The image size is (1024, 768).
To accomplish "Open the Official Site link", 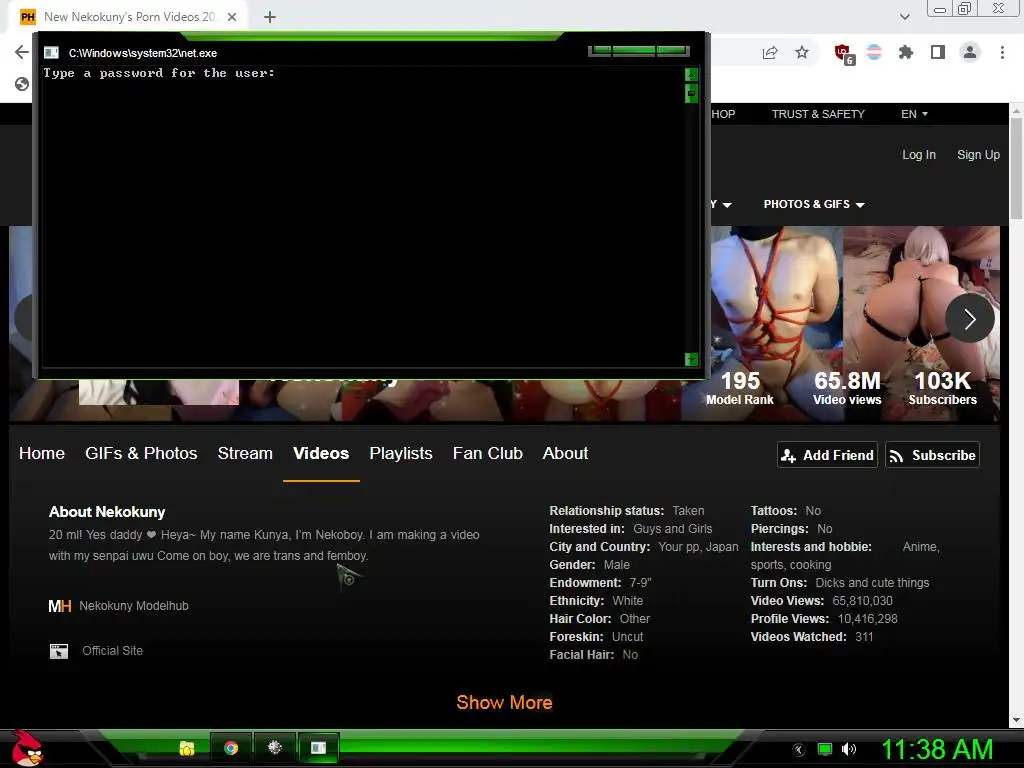I will click(x=112, y=650).
